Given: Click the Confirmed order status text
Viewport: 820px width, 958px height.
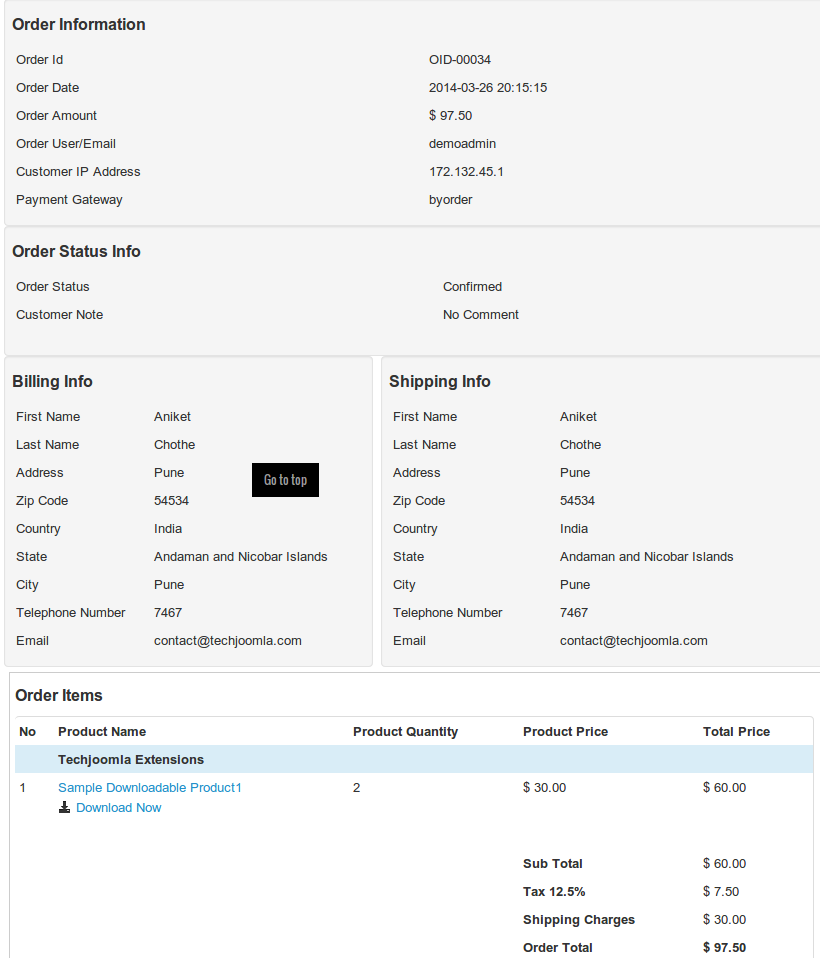Looking at the screenshot, I should (x=471, y=286).
